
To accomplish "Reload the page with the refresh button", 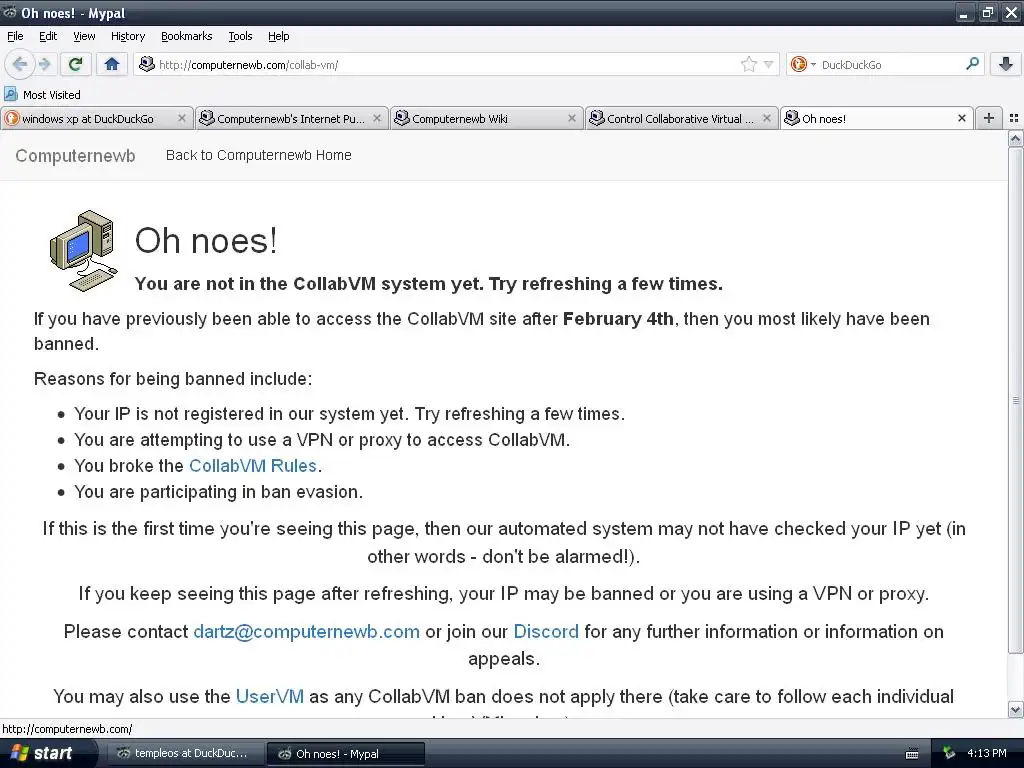I will pyautogui.click(x=75, y=64).
